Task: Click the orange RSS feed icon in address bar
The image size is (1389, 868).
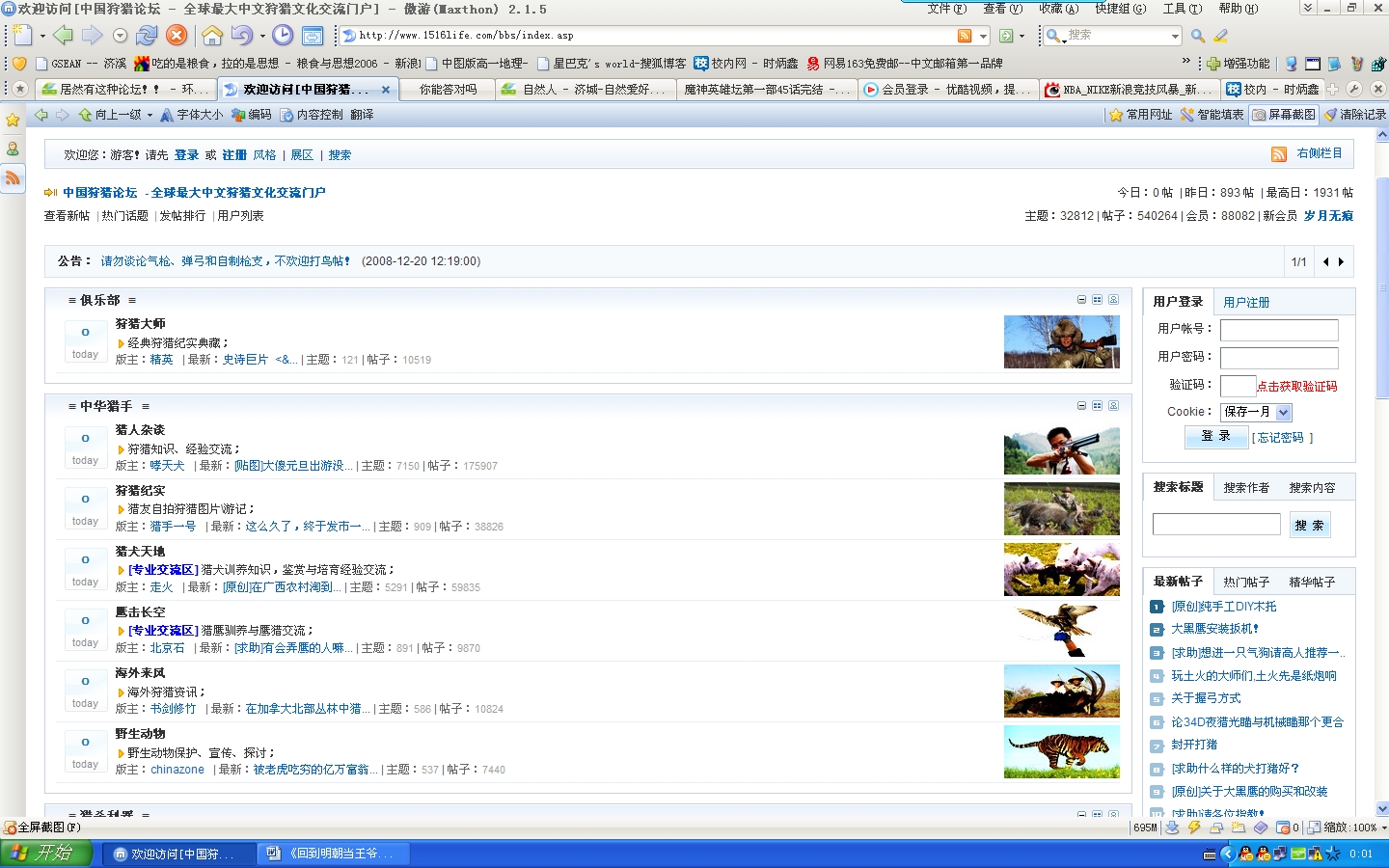Action: click(964, 36)
